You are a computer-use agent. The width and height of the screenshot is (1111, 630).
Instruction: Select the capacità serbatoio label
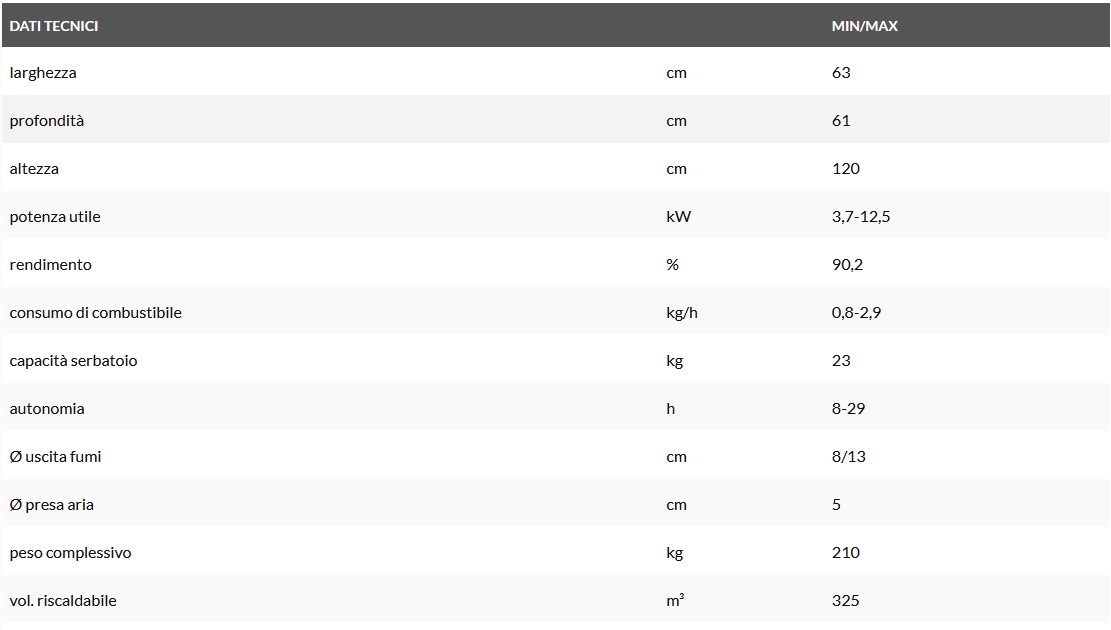click(73, 361)
